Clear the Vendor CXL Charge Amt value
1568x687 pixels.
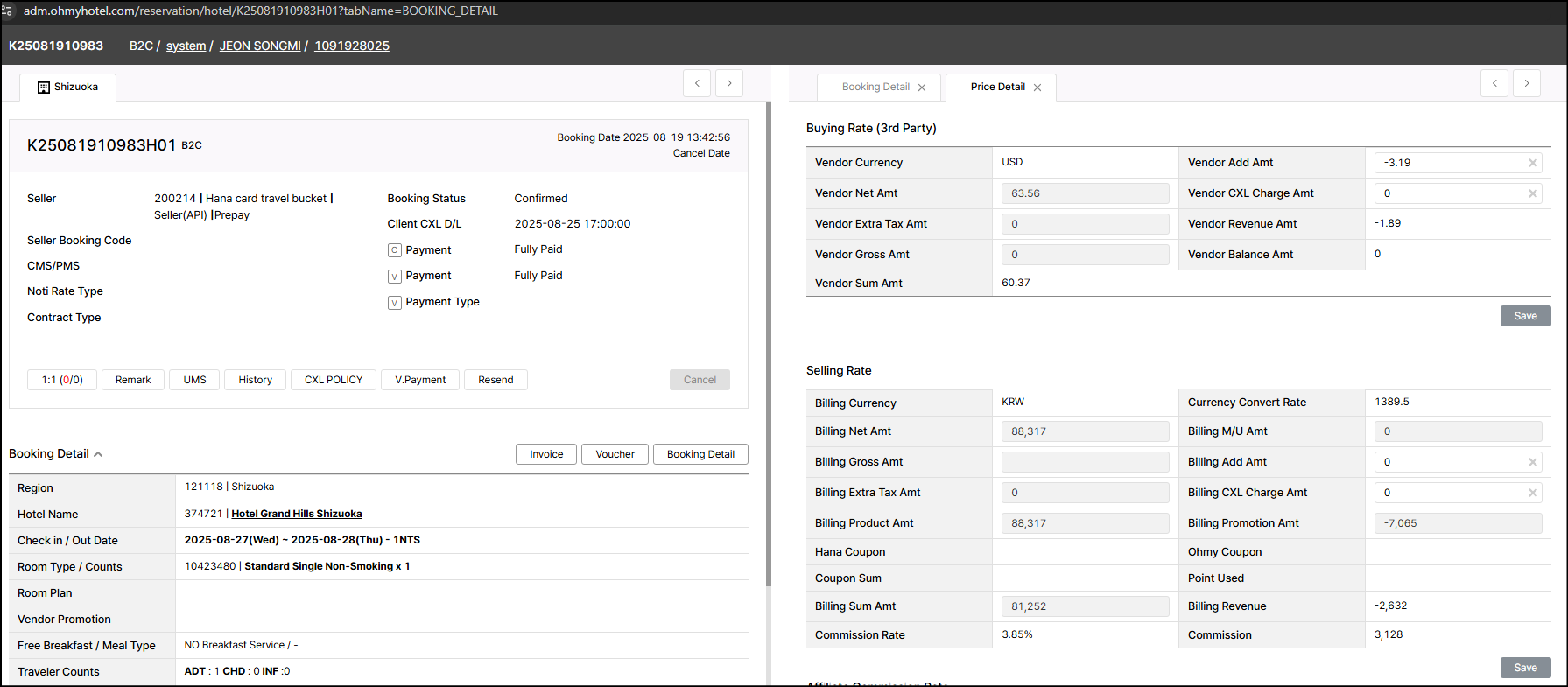[1532, 193]
